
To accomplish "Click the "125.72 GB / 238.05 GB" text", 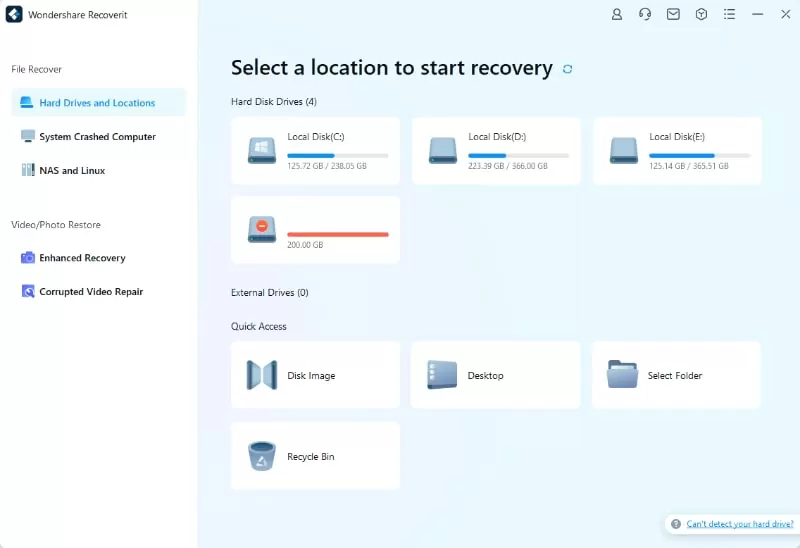I will 327,166.
